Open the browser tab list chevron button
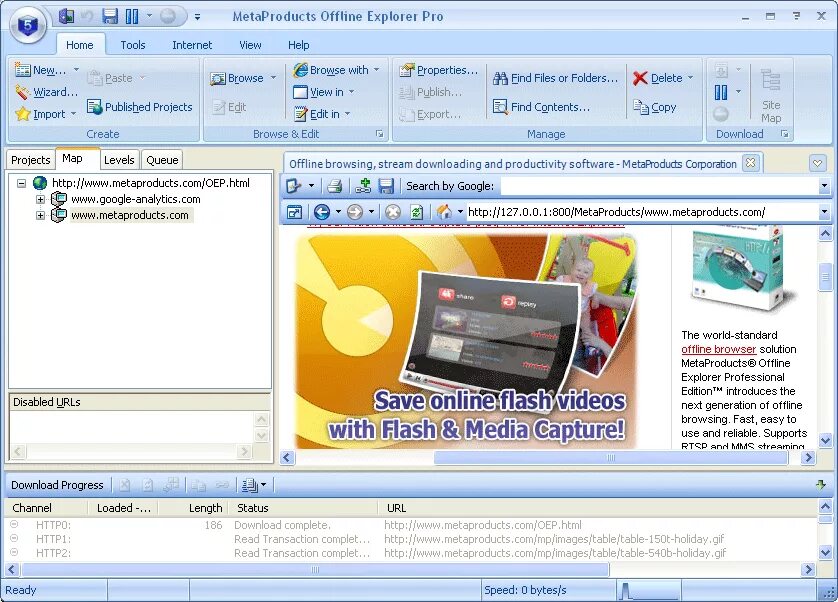 817,163
